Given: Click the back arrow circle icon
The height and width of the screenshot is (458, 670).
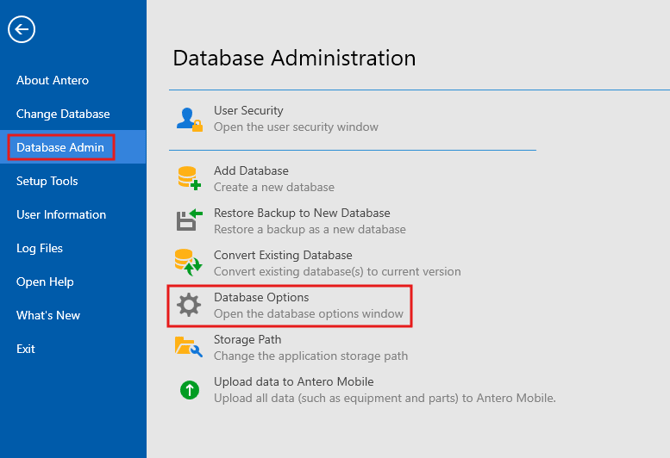Looking at the screenshot, I should click(x=21, y=29).
